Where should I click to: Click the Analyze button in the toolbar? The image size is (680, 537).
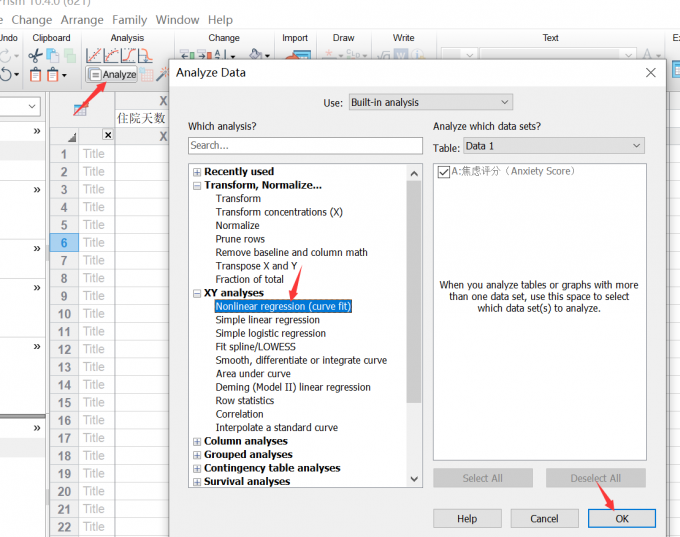click(111, 74)
